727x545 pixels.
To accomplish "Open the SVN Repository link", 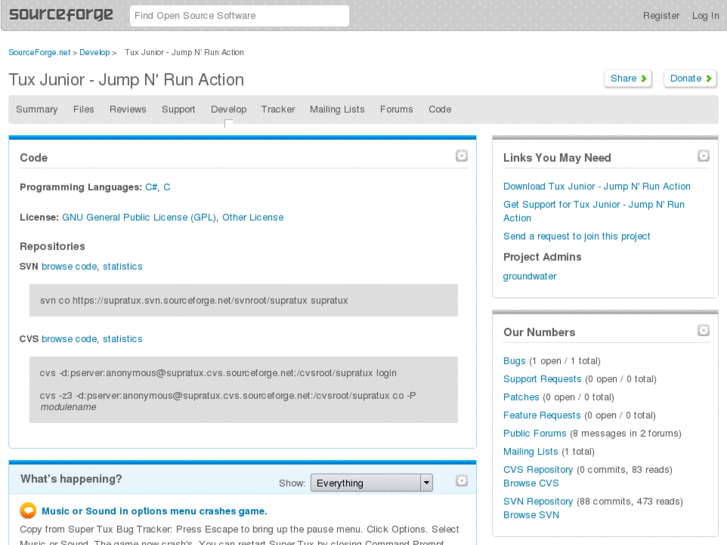I will (x=538, y=501).
